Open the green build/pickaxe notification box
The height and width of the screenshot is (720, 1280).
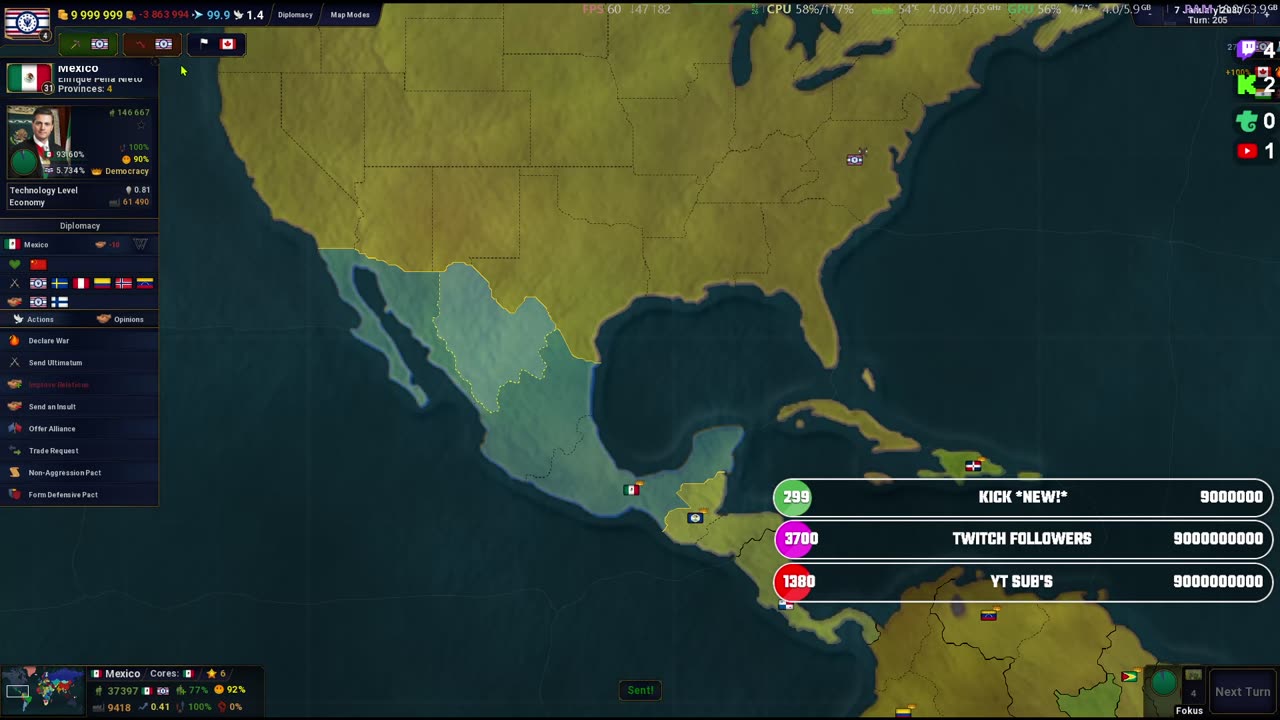point(87,44)
